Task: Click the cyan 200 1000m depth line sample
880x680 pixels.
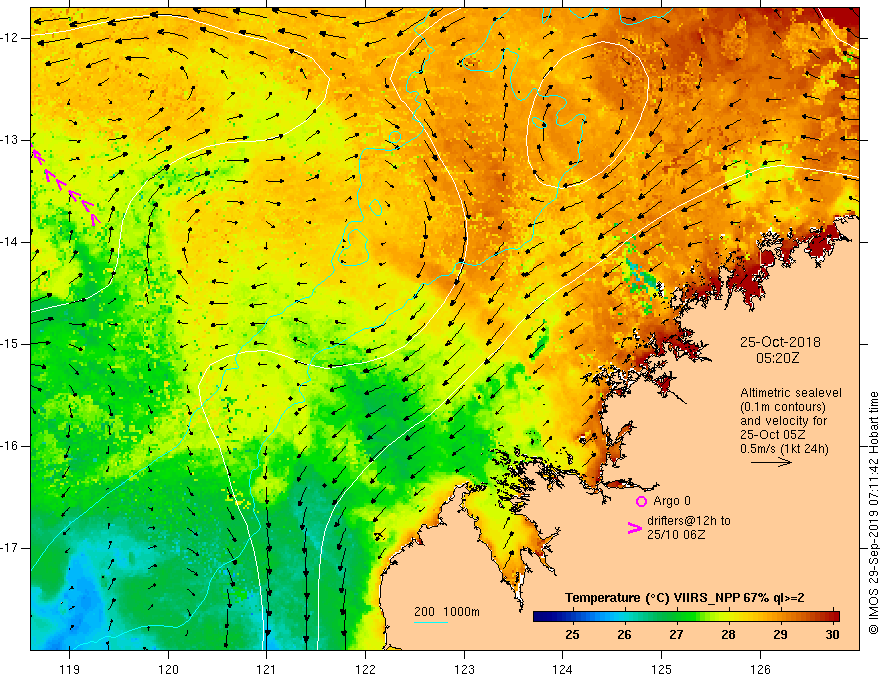Action: coord(430,622)
